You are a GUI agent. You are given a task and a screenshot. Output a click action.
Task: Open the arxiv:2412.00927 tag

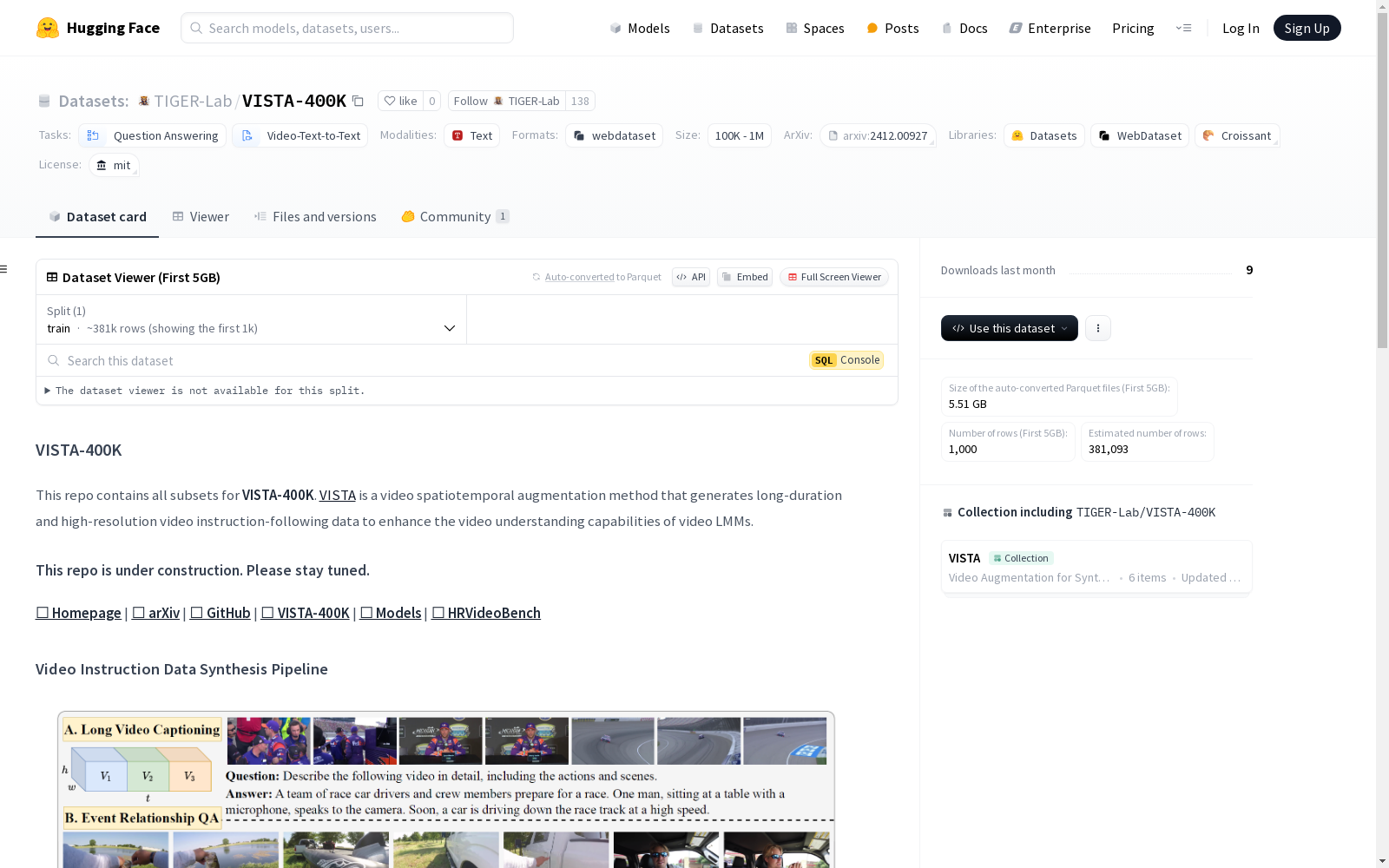pos(878,135)
